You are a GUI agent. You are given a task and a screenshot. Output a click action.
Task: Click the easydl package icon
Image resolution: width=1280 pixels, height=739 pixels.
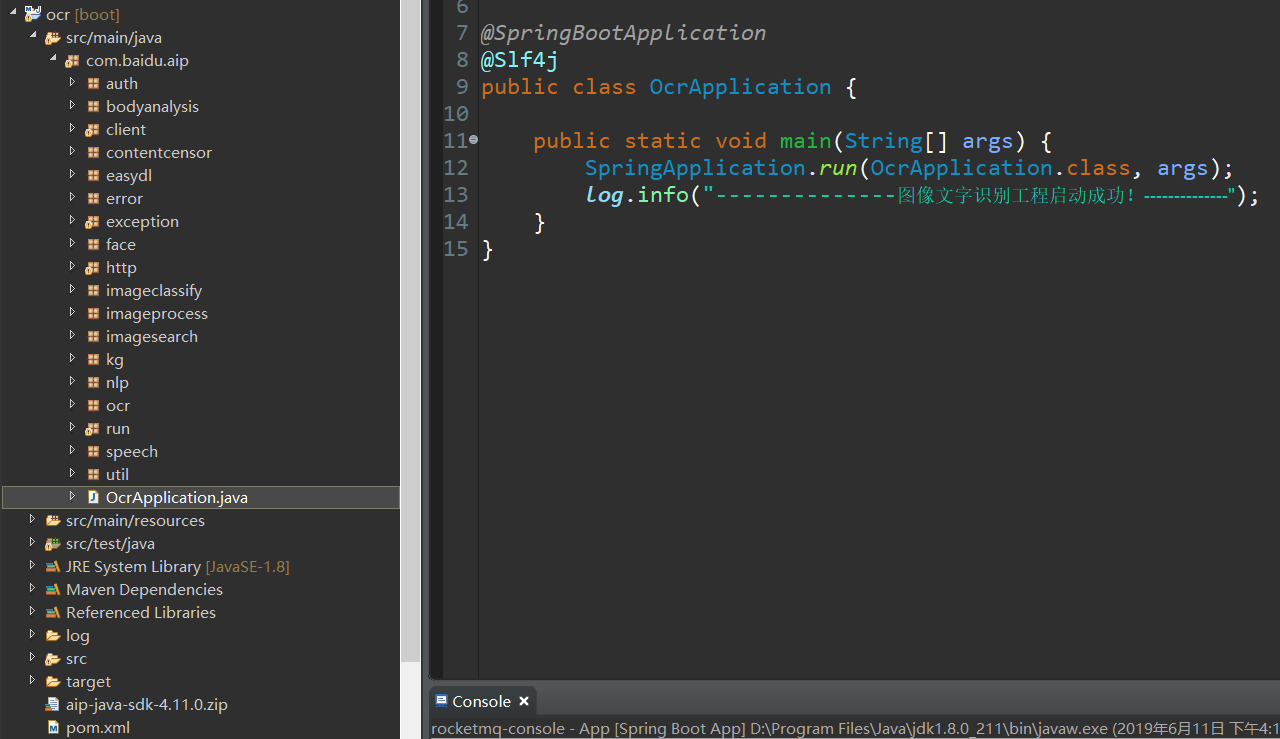point(93,176)
